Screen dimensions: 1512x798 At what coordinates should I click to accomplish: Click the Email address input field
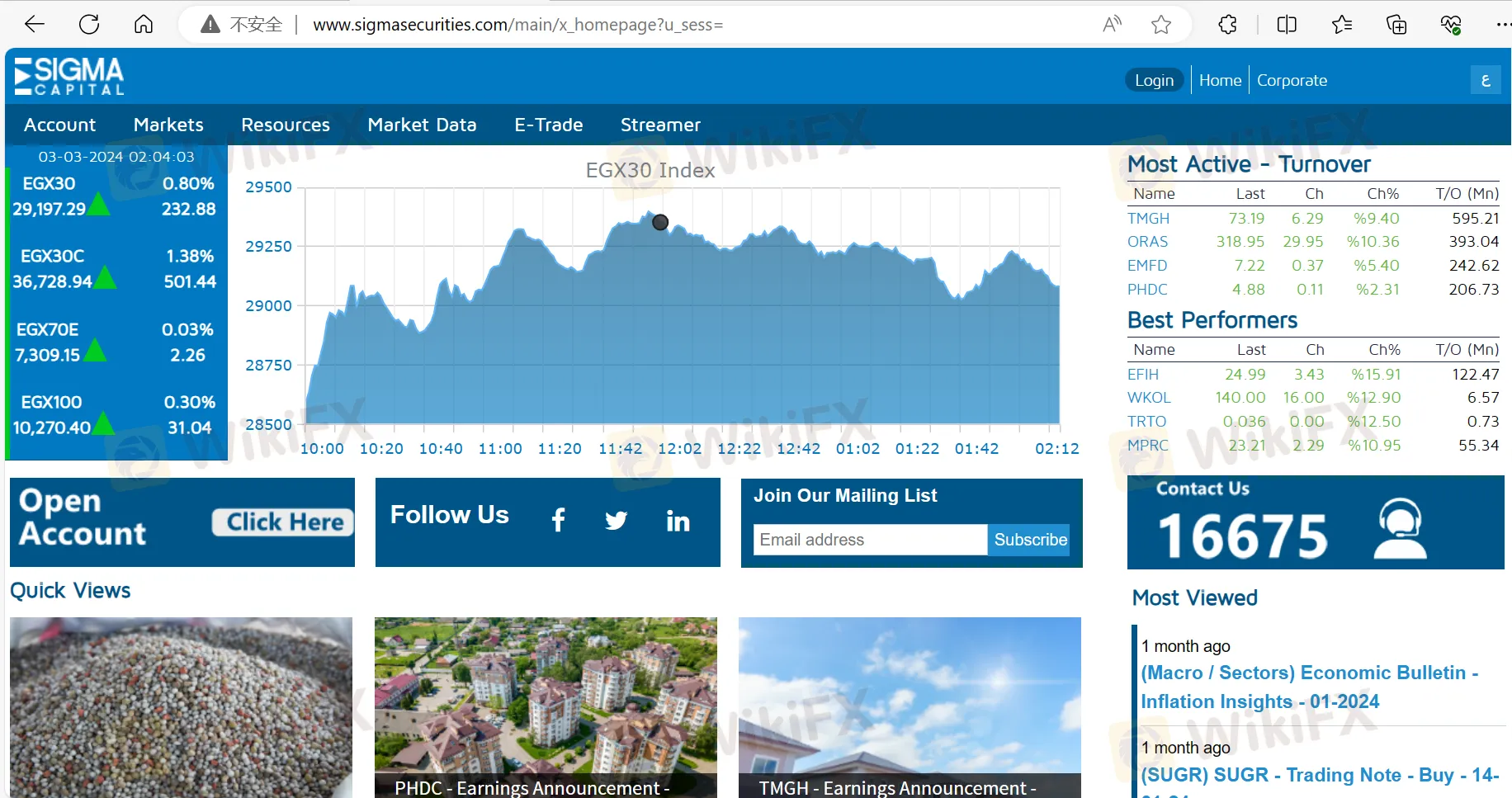pos(870,540)
